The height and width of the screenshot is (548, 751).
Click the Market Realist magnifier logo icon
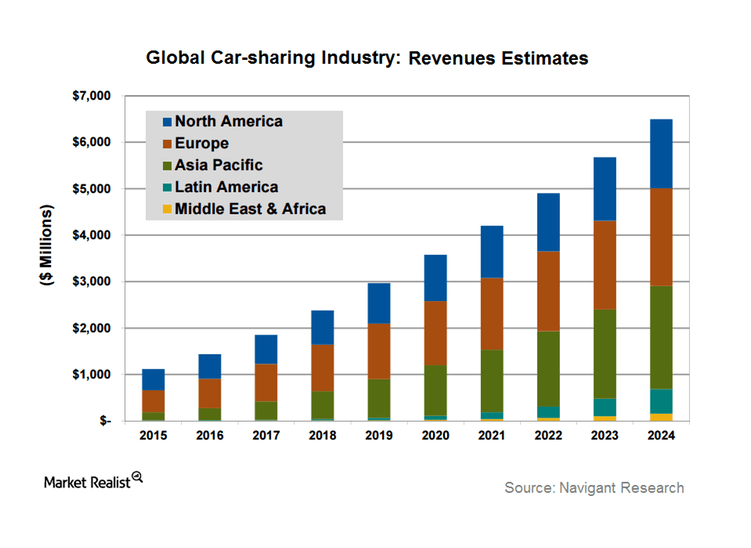[x=137, y=478]
